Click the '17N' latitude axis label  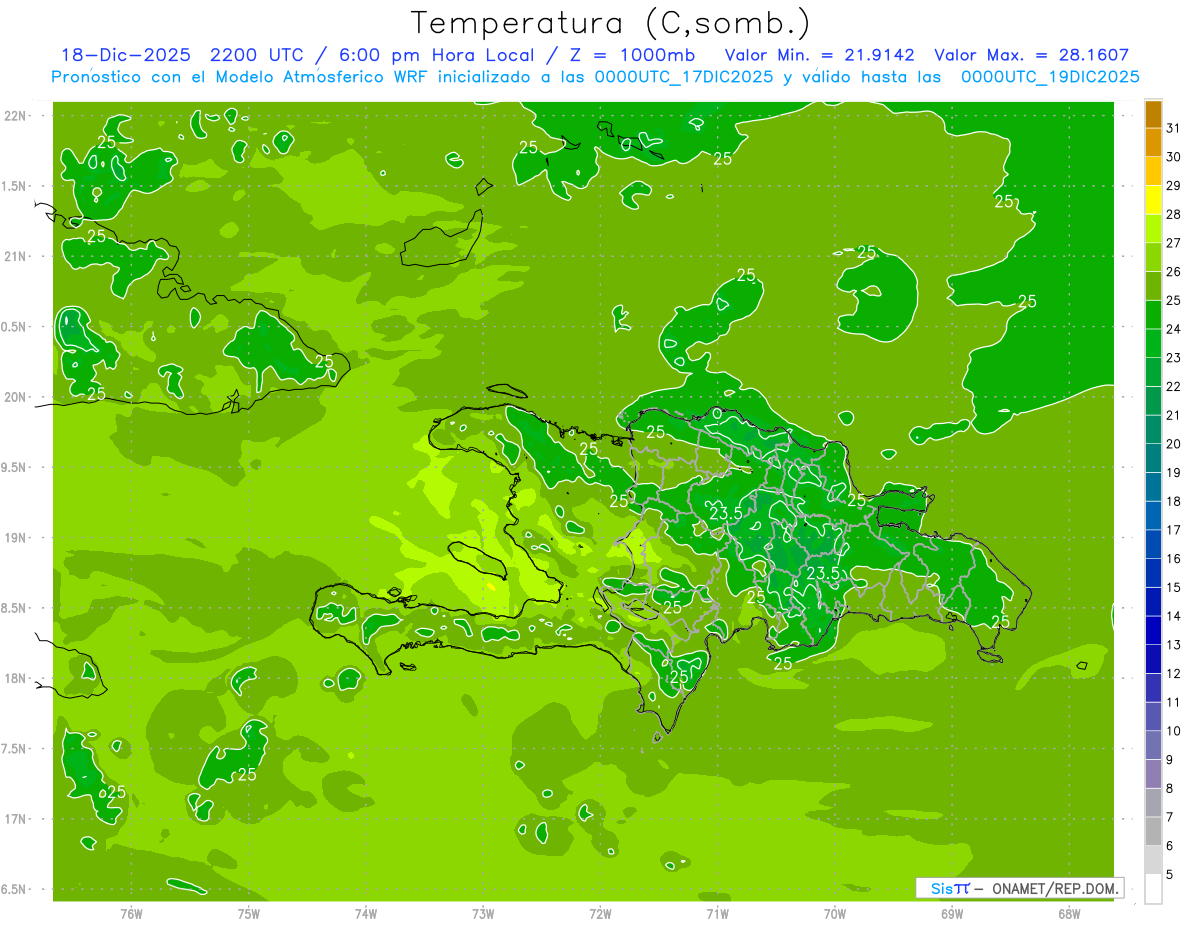pos(15,819)
